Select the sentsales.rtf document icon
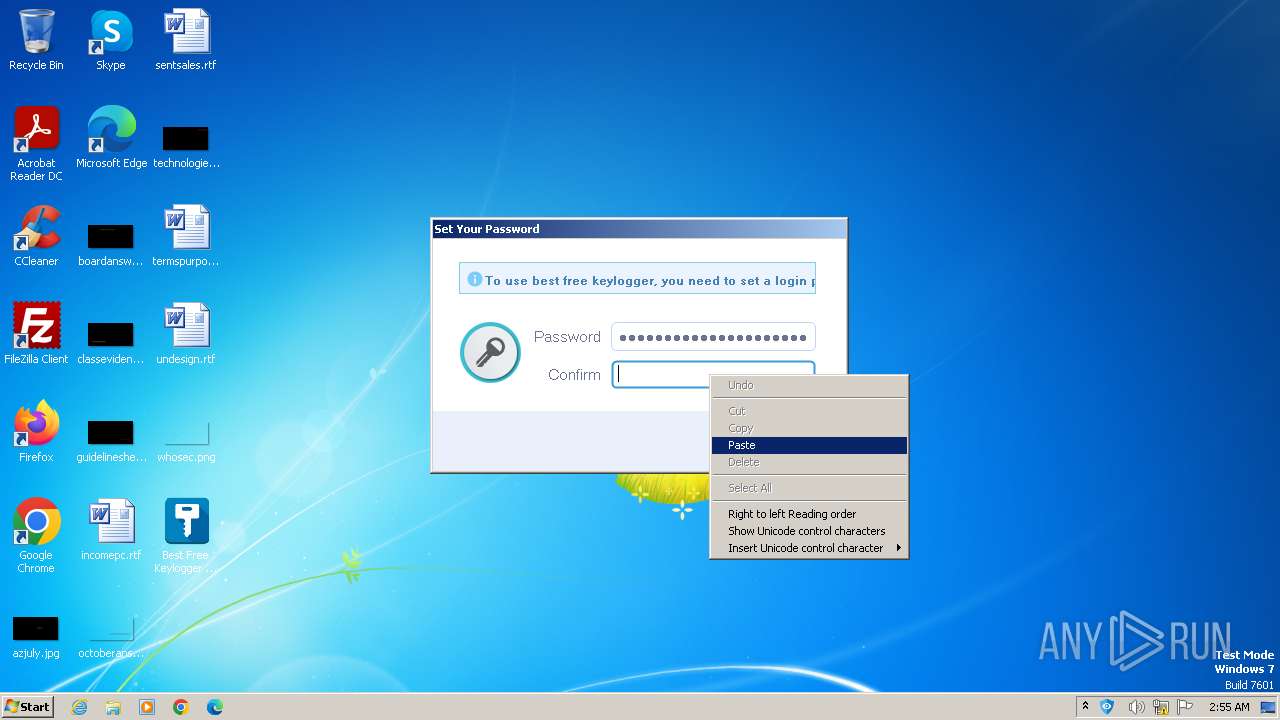Image resolution: width=1280 pixels, height=720 pixels. point(186,40)
